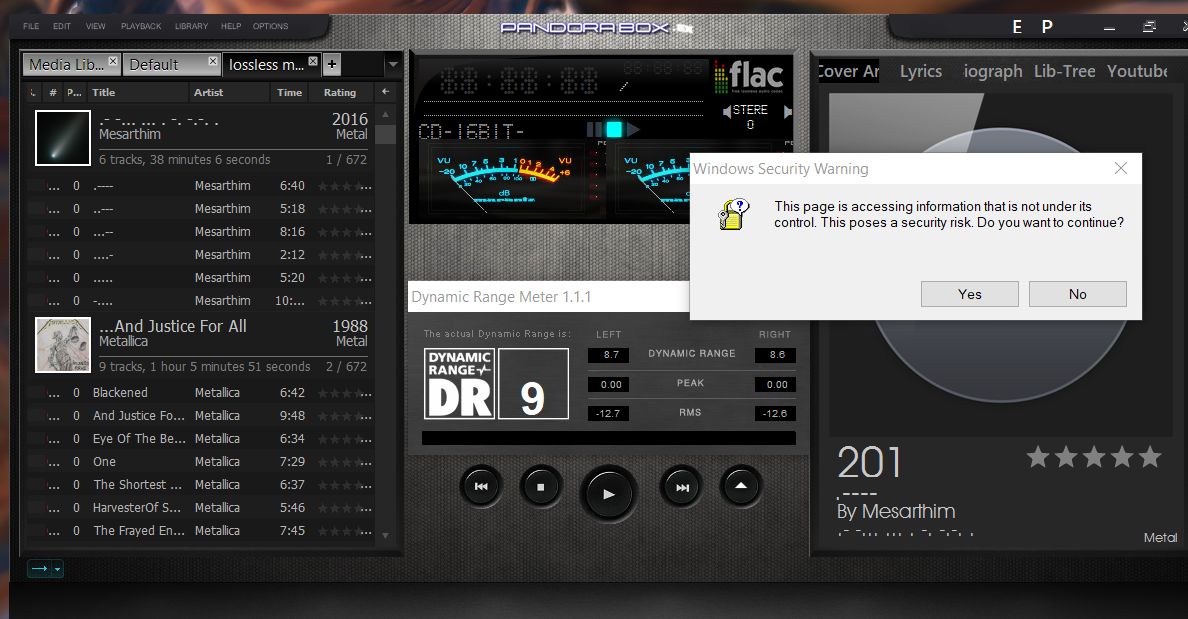1188x619 pixels.
Task: Set rating stars for One track
Action: [x=345, y=462]
